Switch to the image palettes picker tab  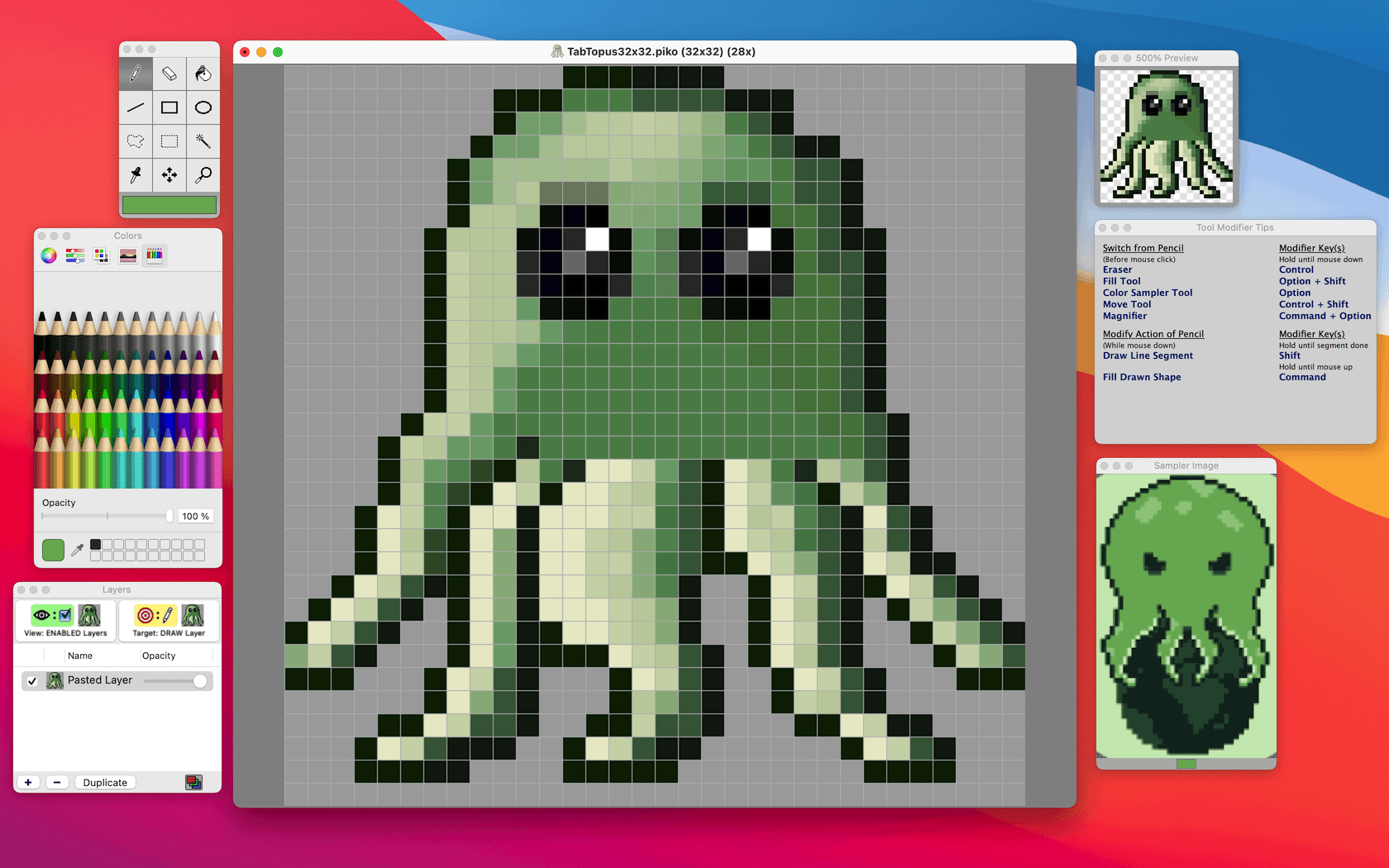pyautogui.click(x=128, y=255)
